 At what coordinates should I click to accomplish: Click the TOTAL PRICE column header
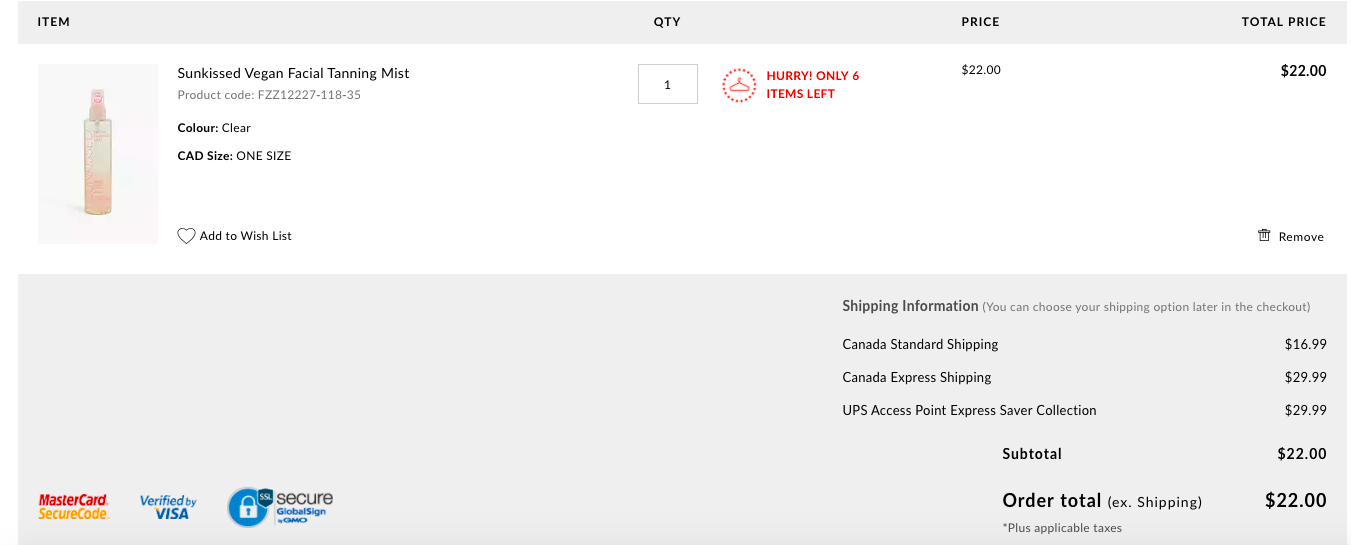click(x=1284, y=21)
